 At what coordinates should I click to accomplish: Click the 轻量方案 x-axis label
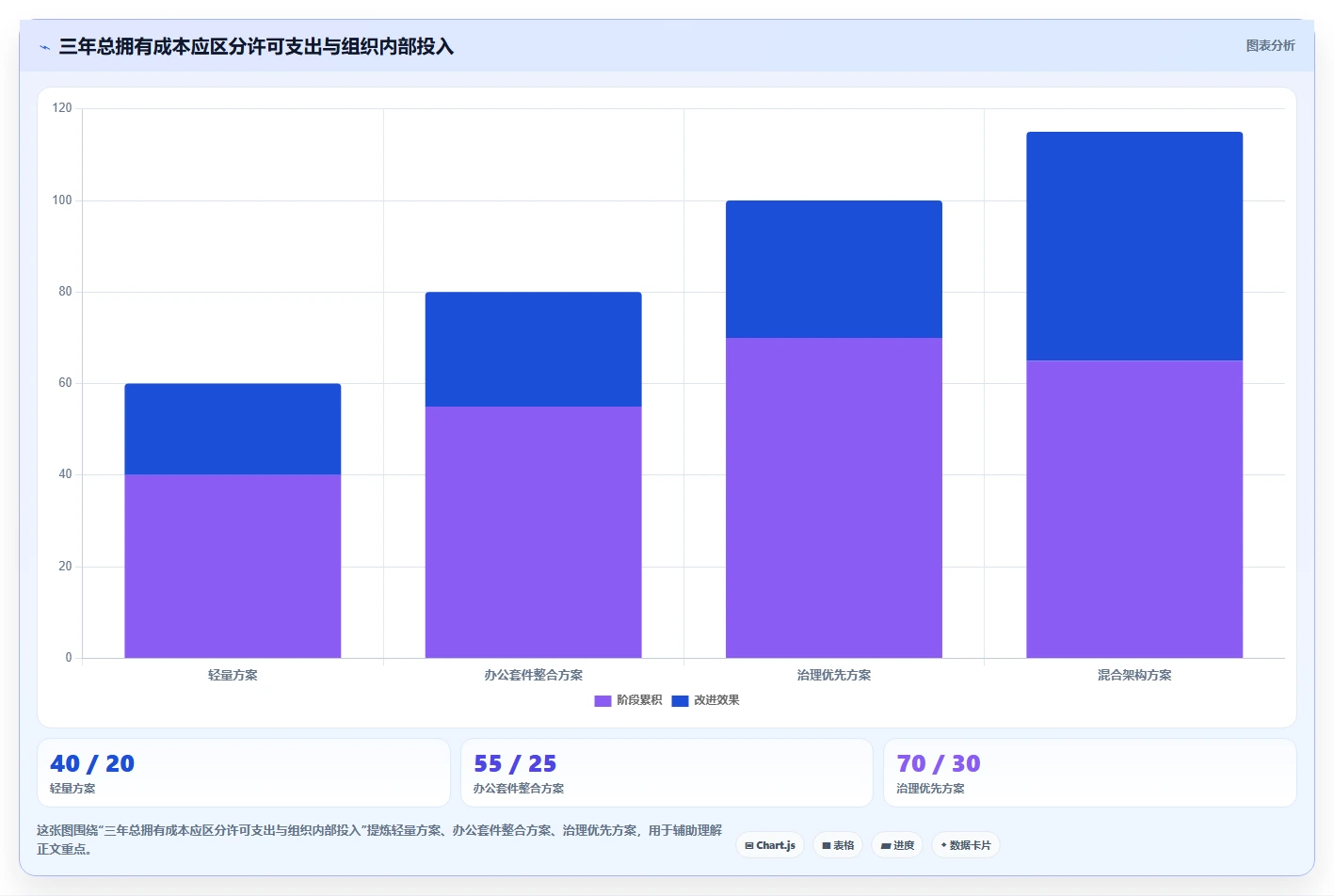[233, 675]
